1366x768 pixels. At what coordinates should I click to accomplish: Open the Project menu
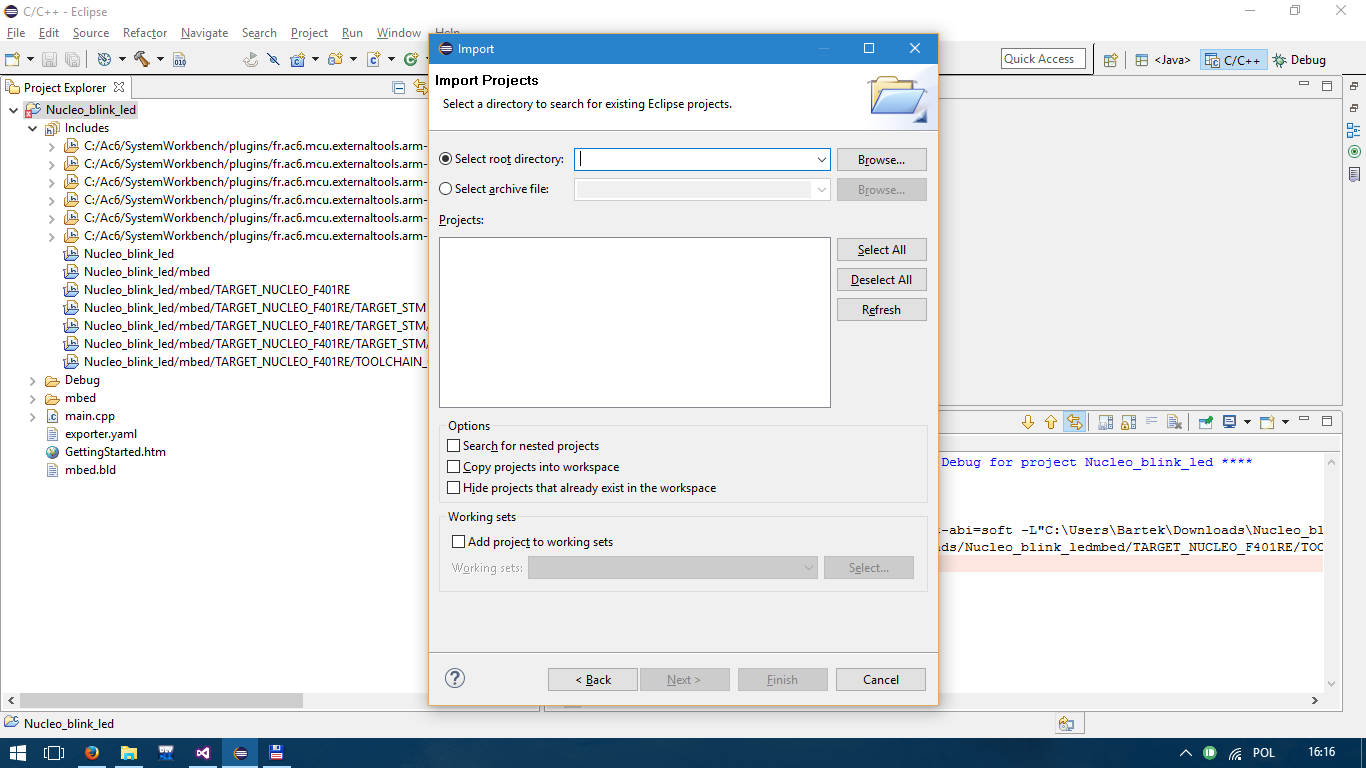point(309,33)
